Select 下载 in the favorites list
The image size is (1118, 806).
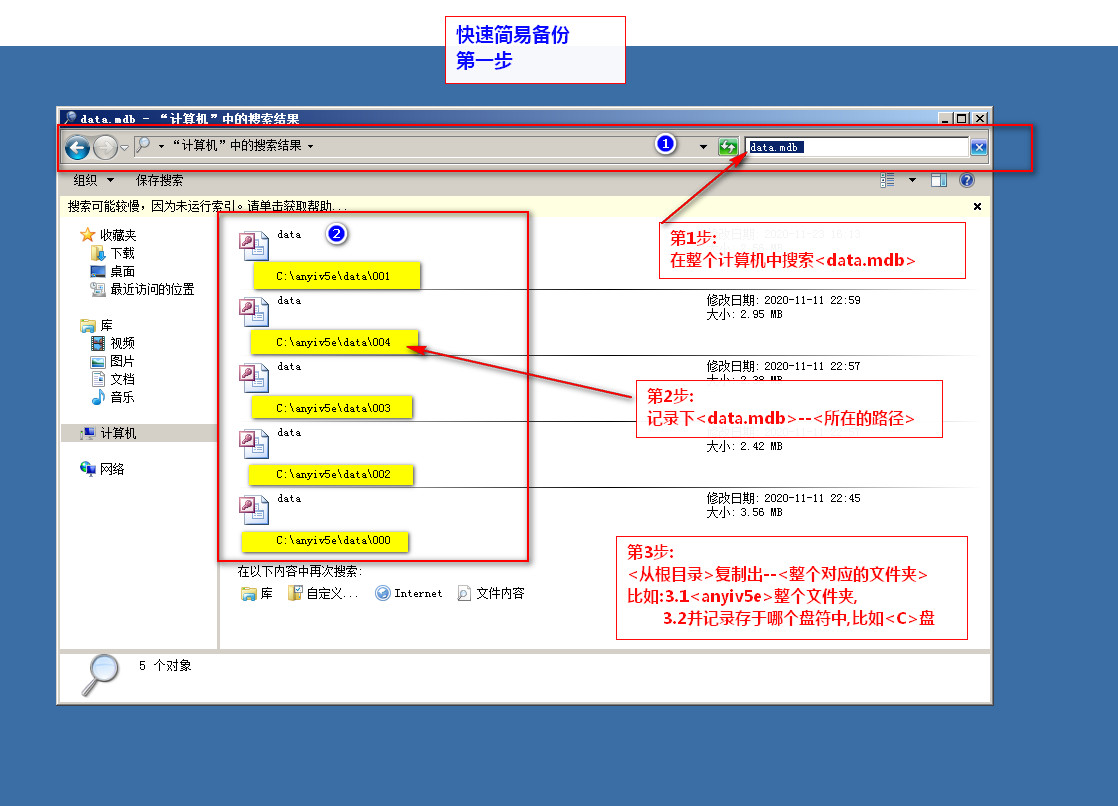click(x=122, y=254)
